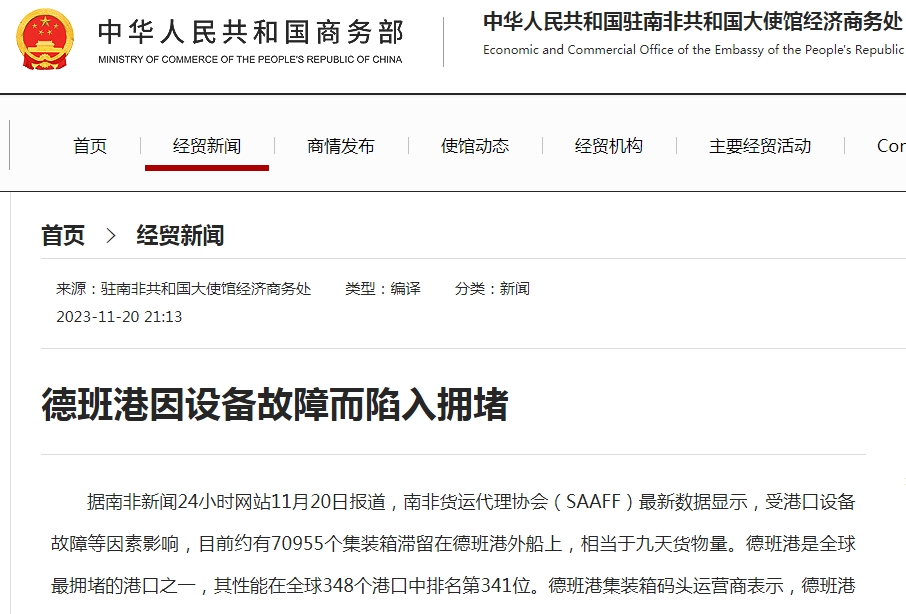Viewport: 906px width, 614px height.
Task: Open the 经贸新闻 breadcrumb link
Action: coord(180,235)
